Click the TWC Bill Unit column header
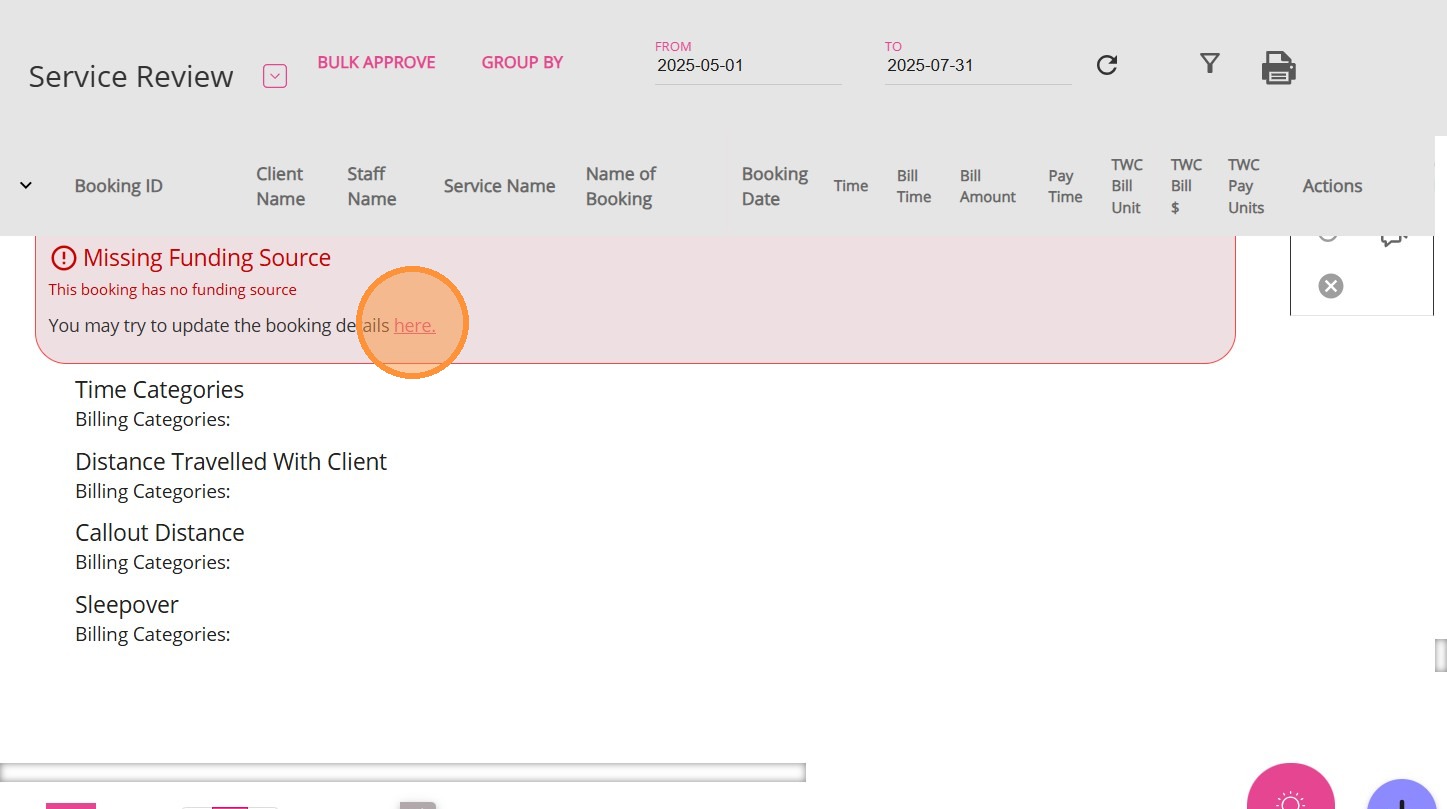 click(1127, 186)
